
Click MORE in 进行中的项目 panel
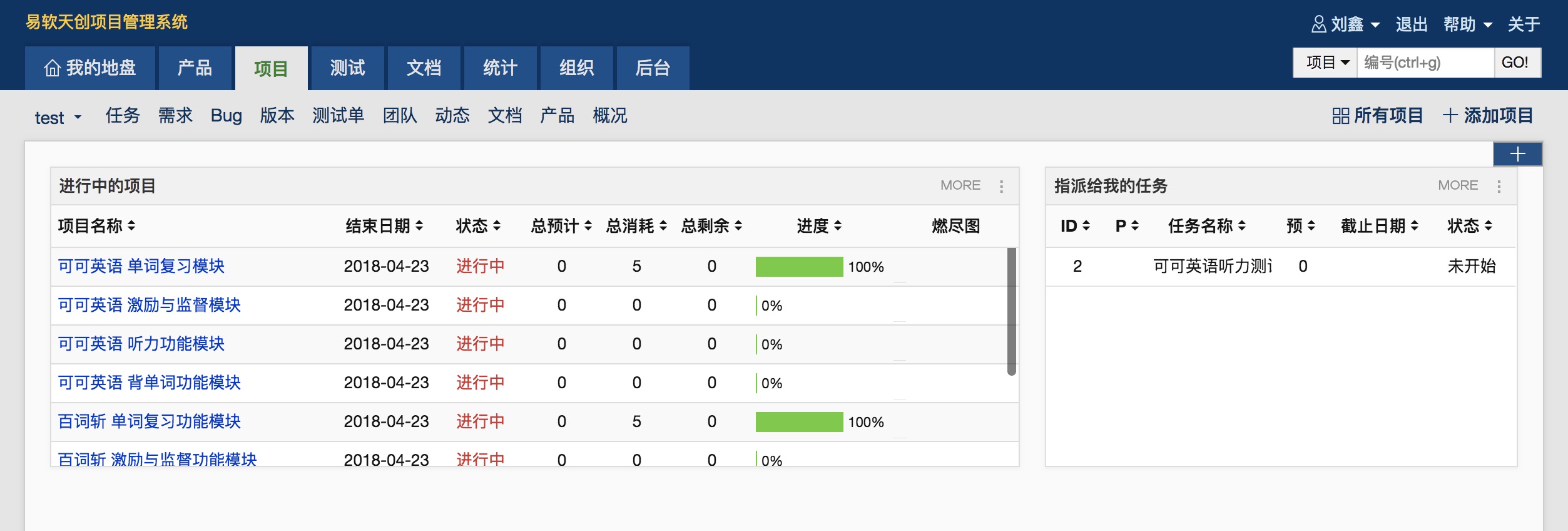coord(960,185)
